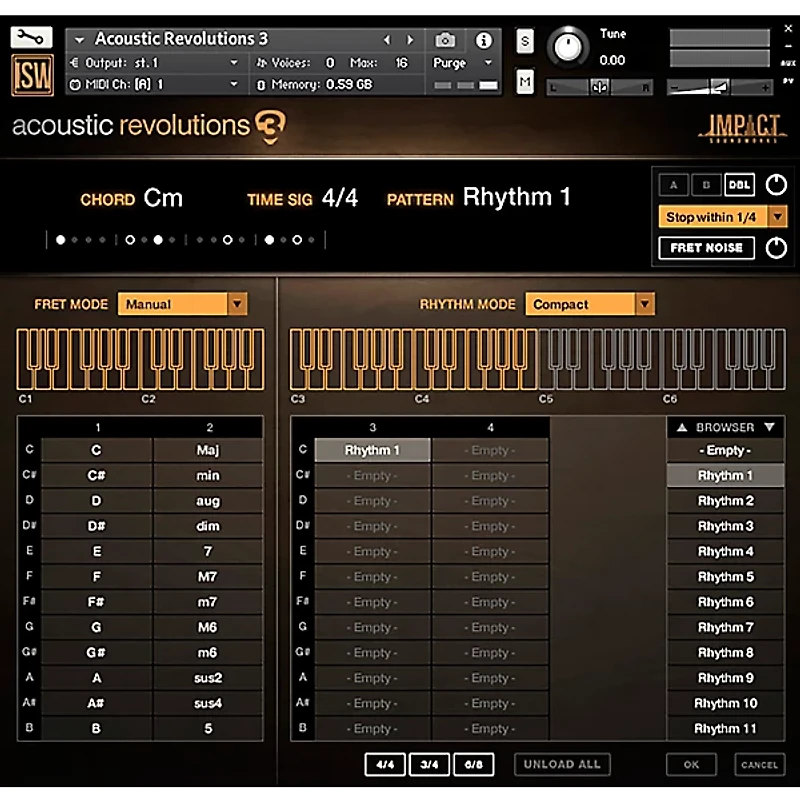Click the camera snapshot icon

coord(445,41)
